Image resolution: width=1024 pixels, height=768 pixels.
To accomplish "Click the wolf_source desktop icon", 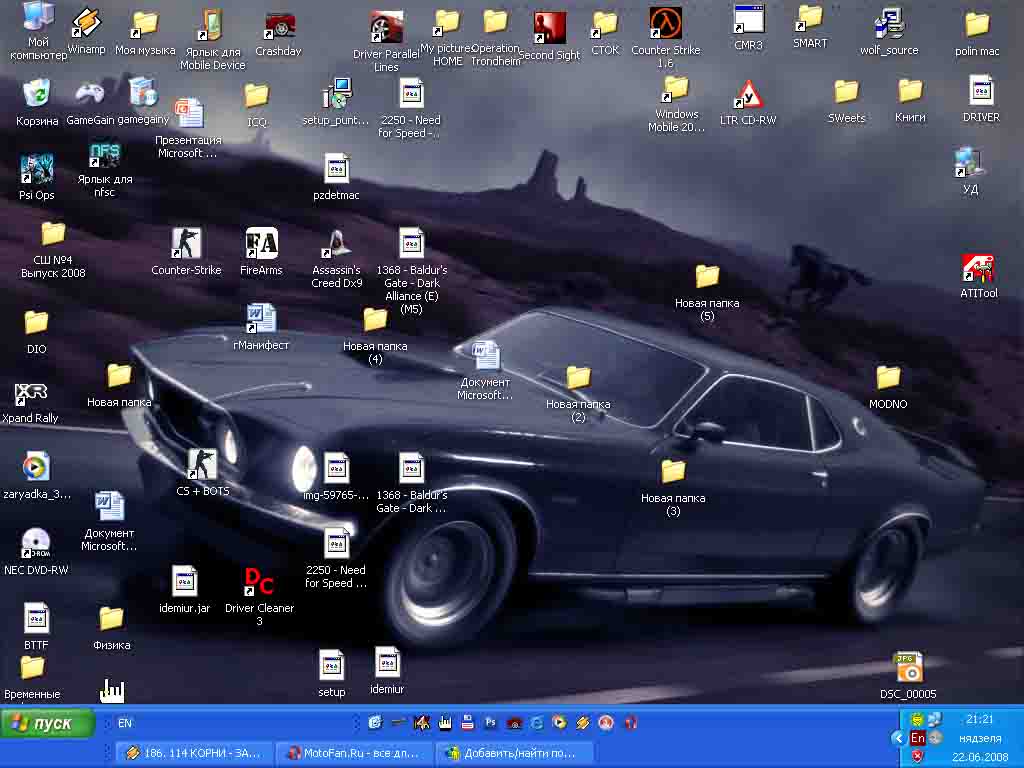I will [x=889, y=24].
